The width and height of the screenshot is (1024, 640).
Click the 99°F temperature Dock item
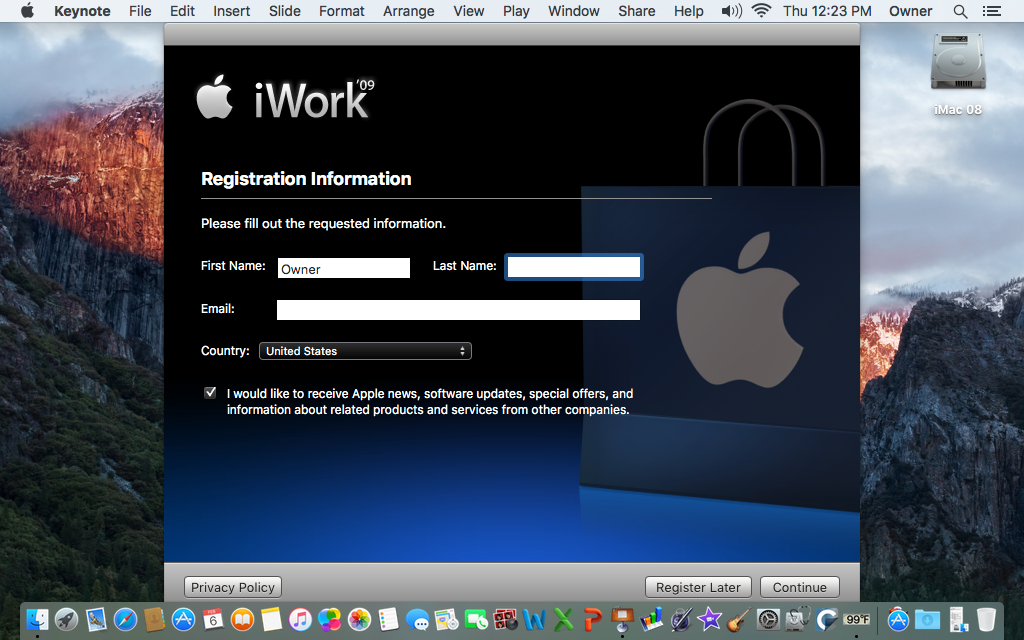coord(856,619)
